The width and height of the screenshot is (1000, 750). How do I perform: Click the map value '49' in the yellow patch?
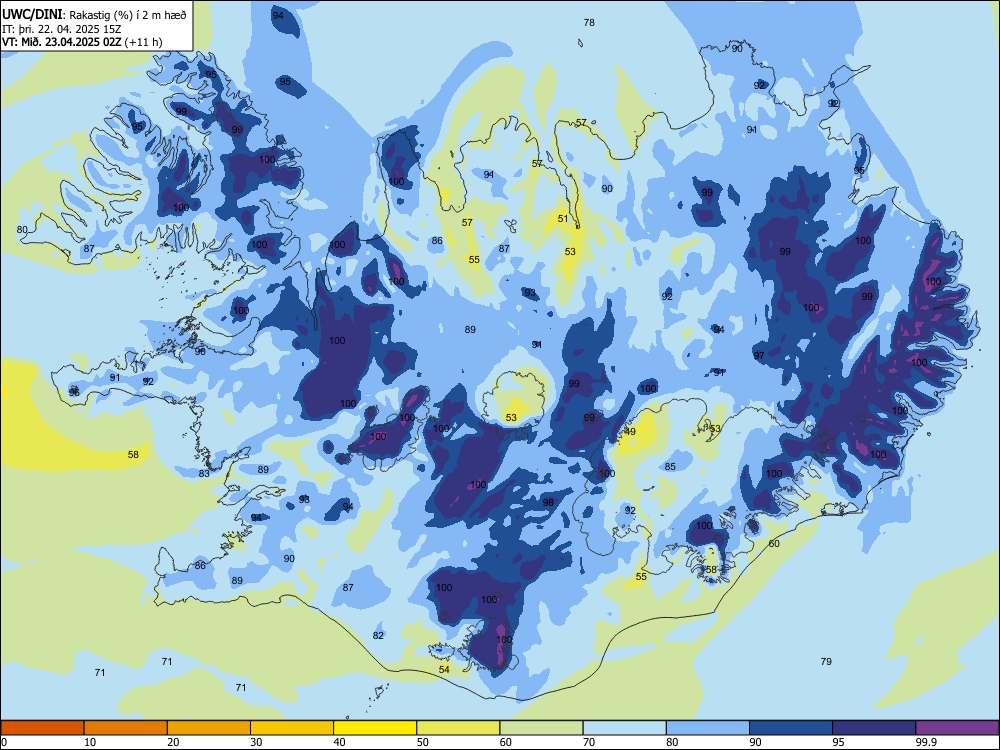coord(630,432)
